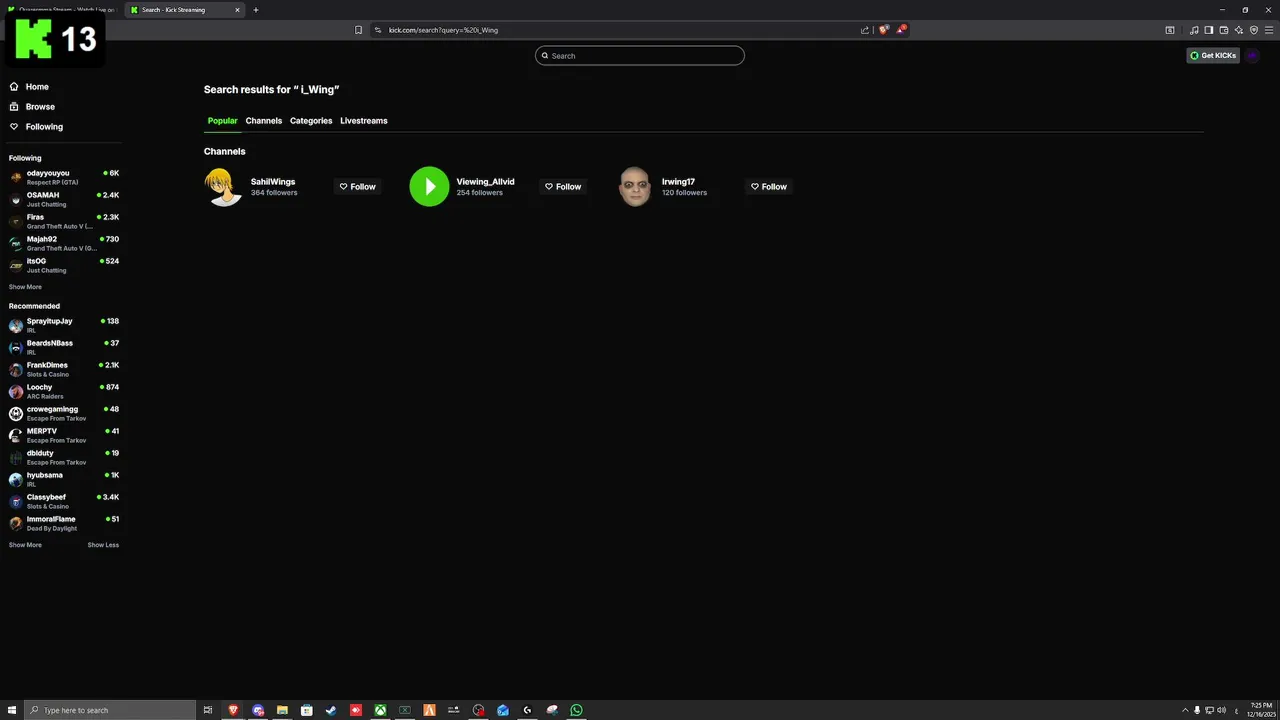Switch to the Livestreams results tab

coord(364,121)
